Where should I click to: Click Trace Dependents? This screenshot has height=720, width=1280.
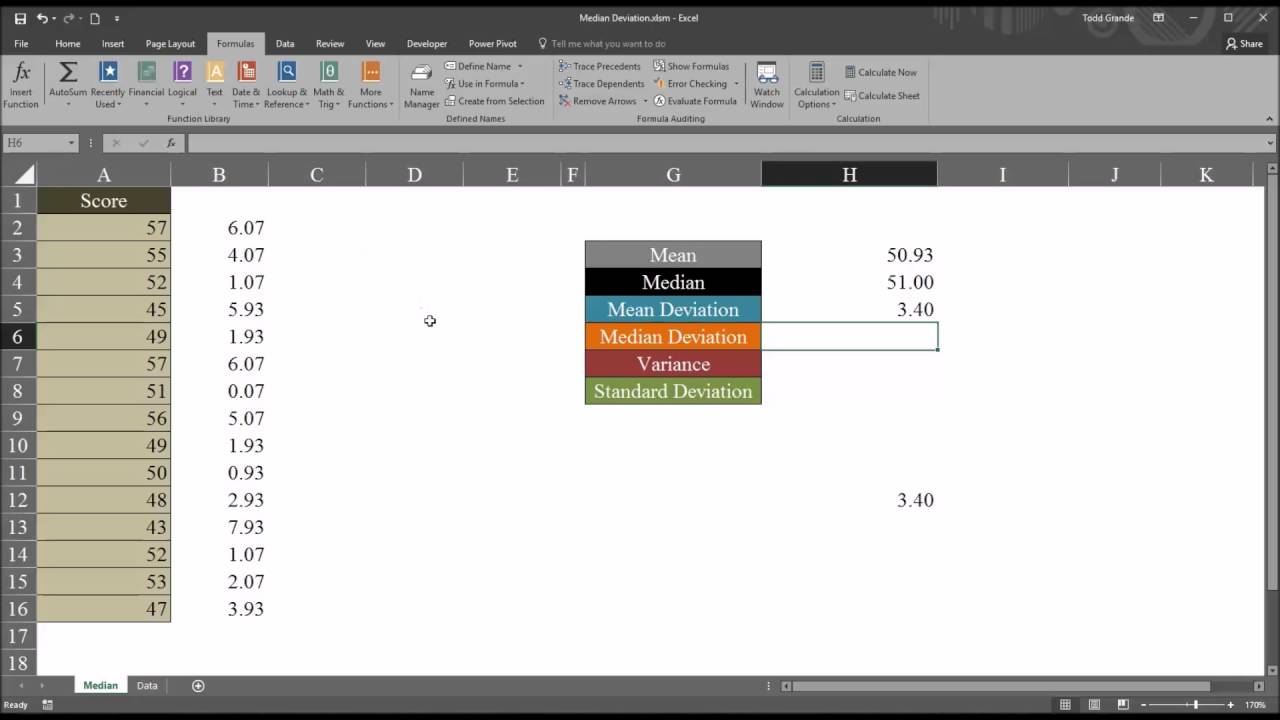(x=601, y=84)
